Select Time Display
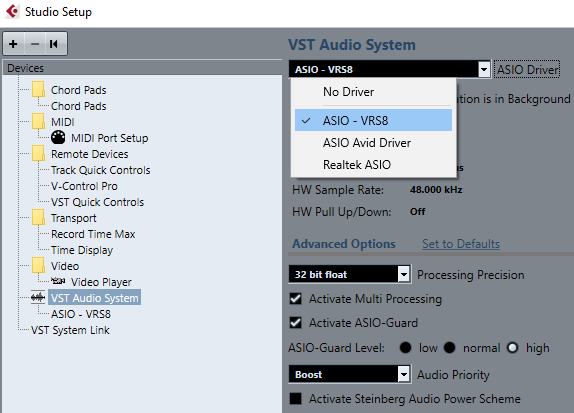 pos(82,250)
